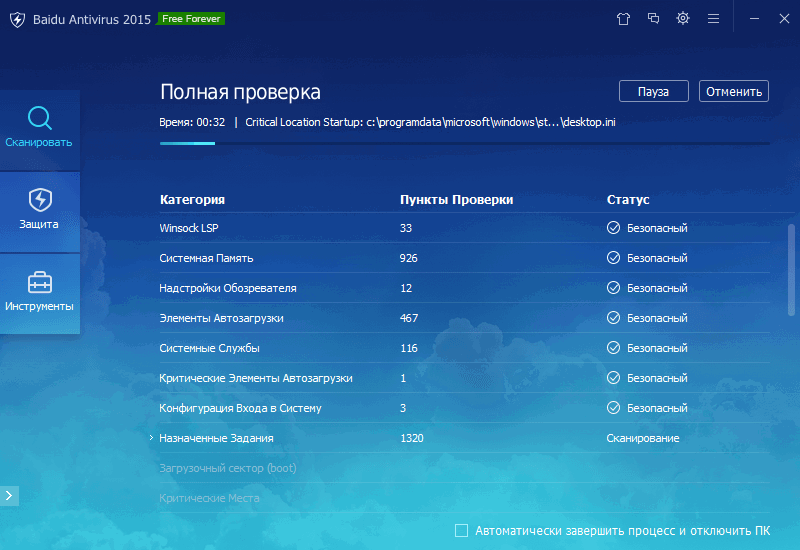Viewport: 800px width, 550px height.
Task: Close the antivirus window
Action: [x=784, y=19]
